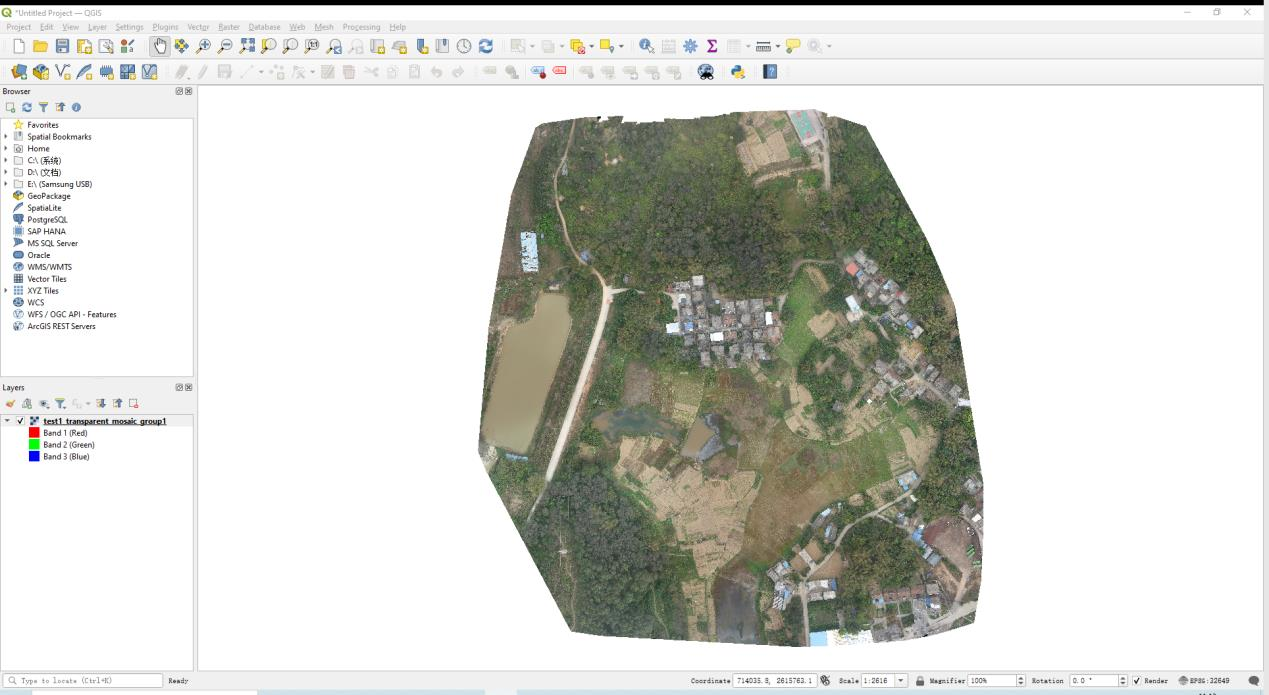Open Layer Styling panel brush icon
The height and width of the screenshot is (695, 1269).
click(11, 404)
